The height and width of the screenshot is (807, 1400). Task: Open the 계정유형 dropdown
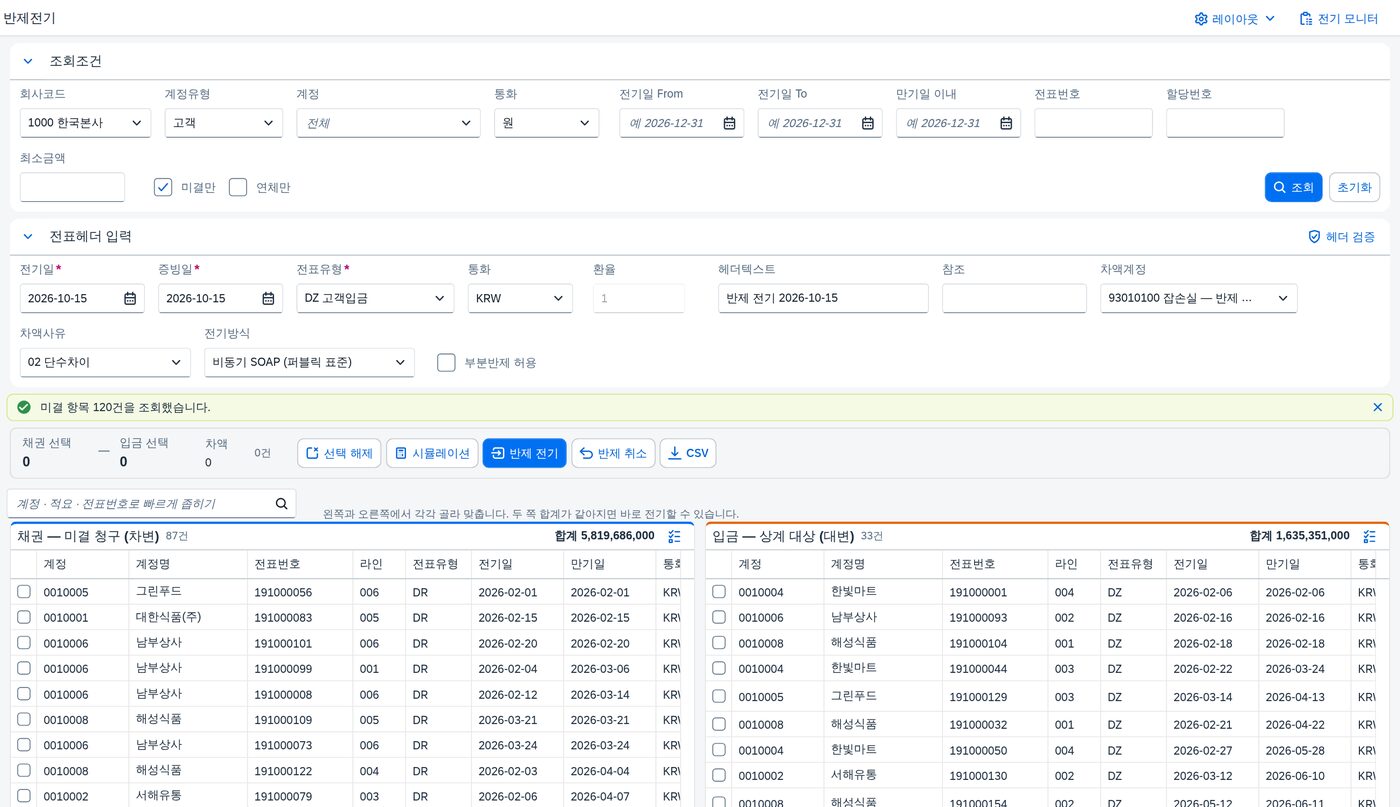coord(224,123)
